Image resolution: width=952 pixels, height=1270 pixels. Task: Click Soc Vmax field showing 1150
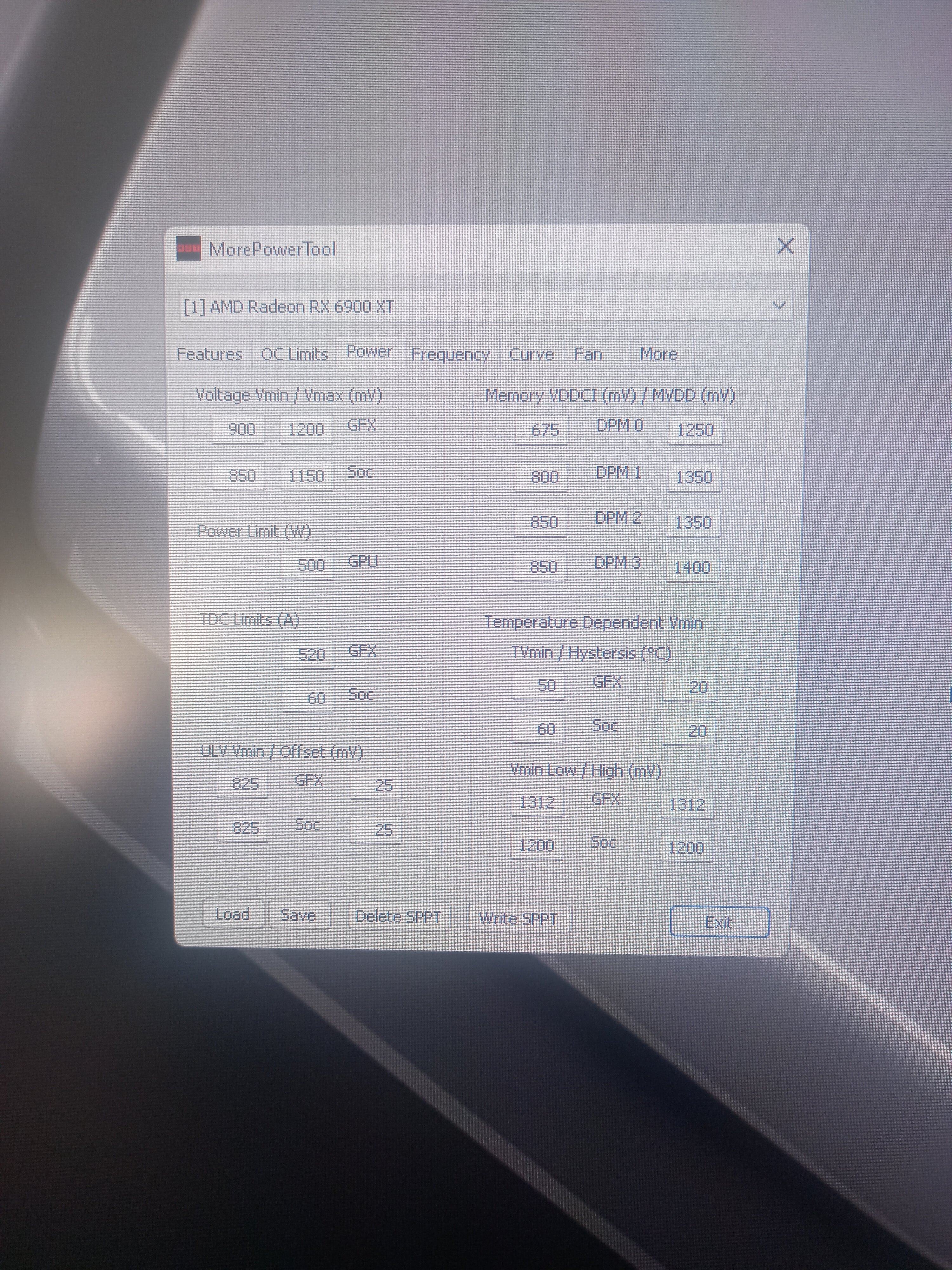(x=307, y=476)
